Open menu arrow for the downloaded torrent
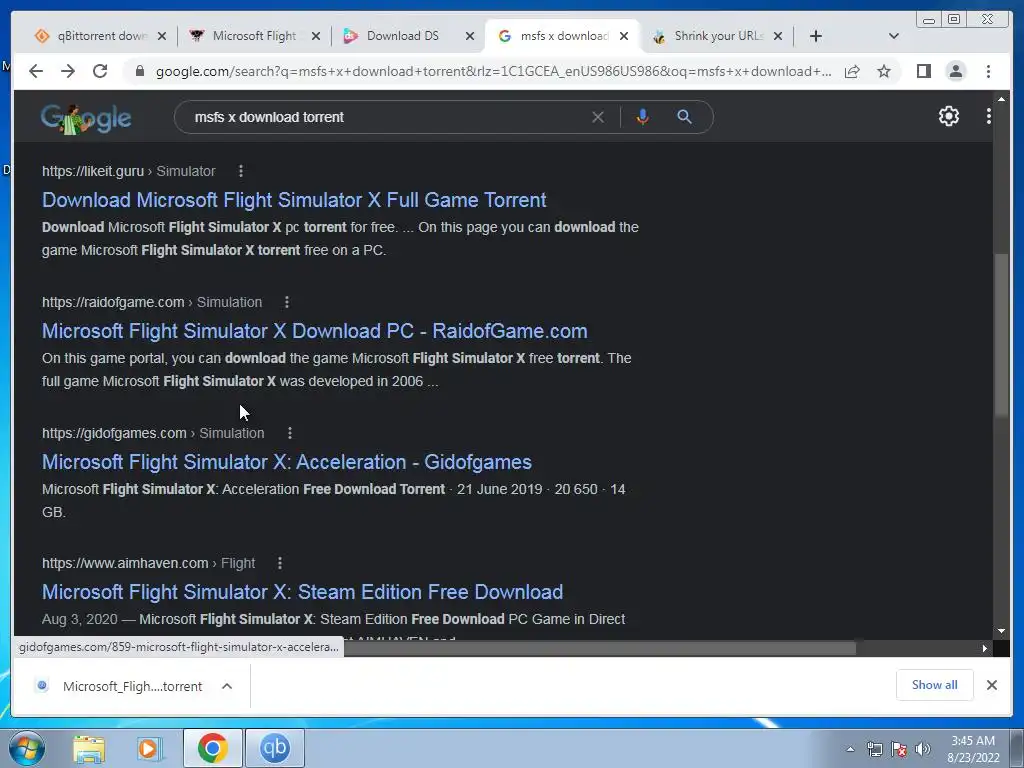 (x=227, y=686)
